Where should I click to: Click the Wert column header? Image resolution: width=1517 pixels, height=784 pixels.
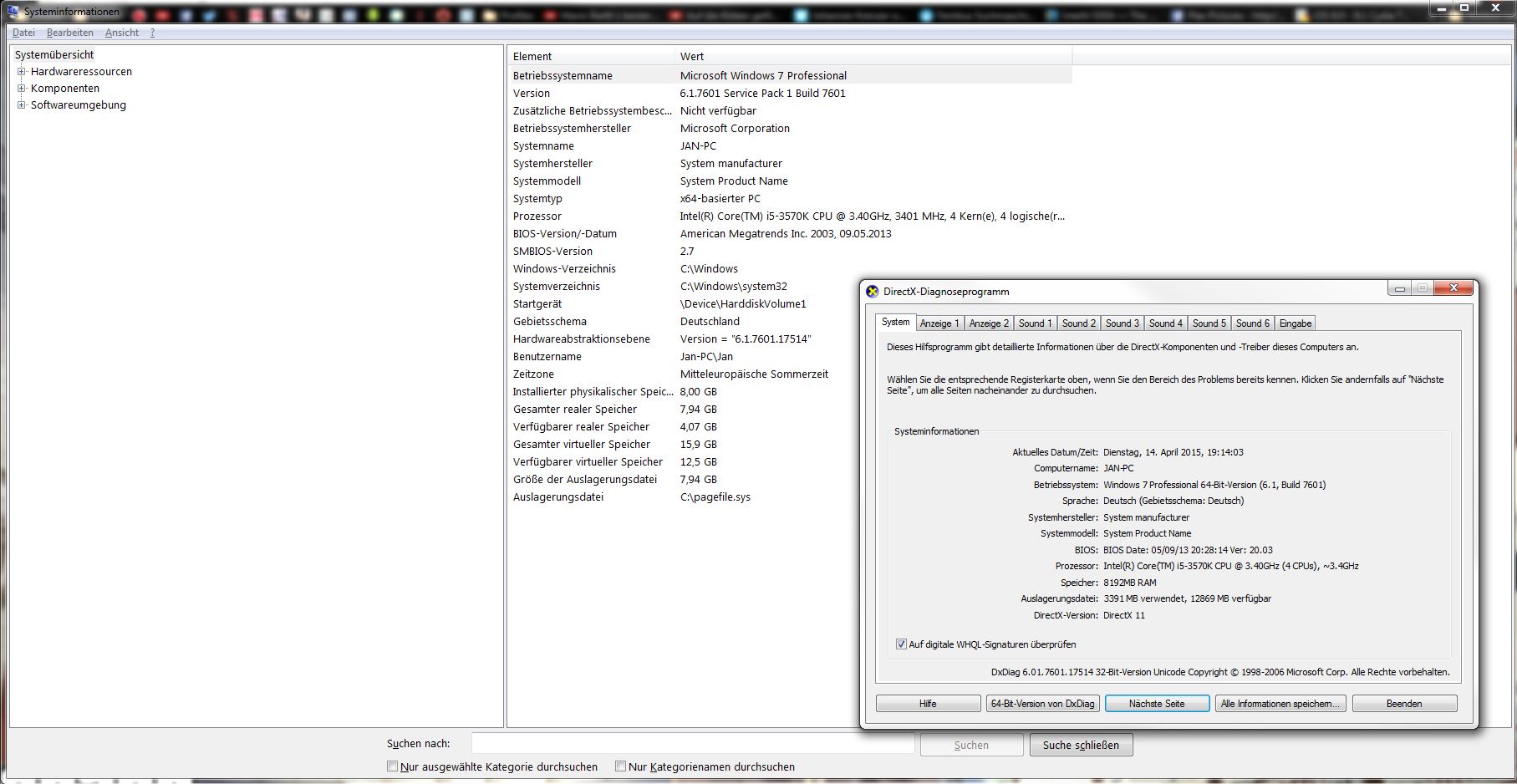(x=873, y=56)
